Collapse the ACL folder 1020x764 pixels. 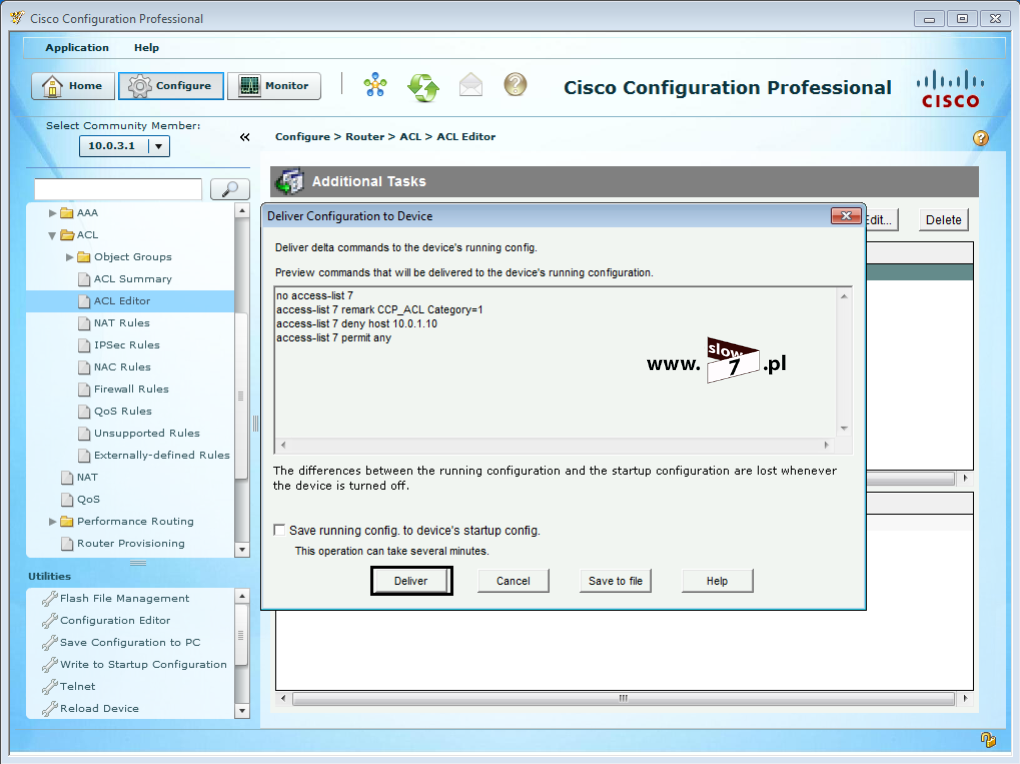point(52,236)
